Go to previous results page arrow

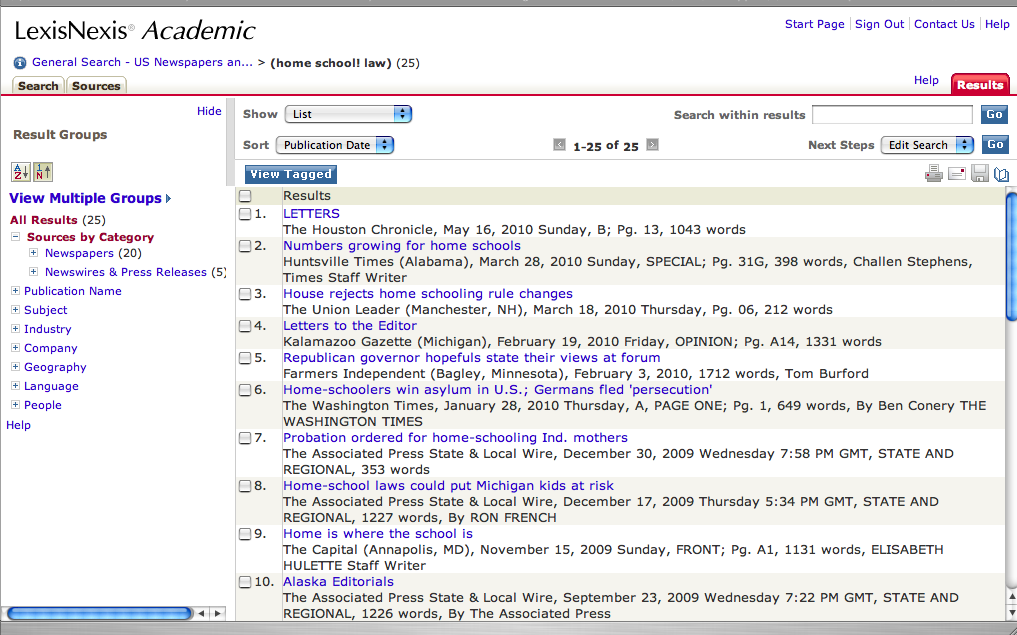pyautogui.click(x=559, y=145)
